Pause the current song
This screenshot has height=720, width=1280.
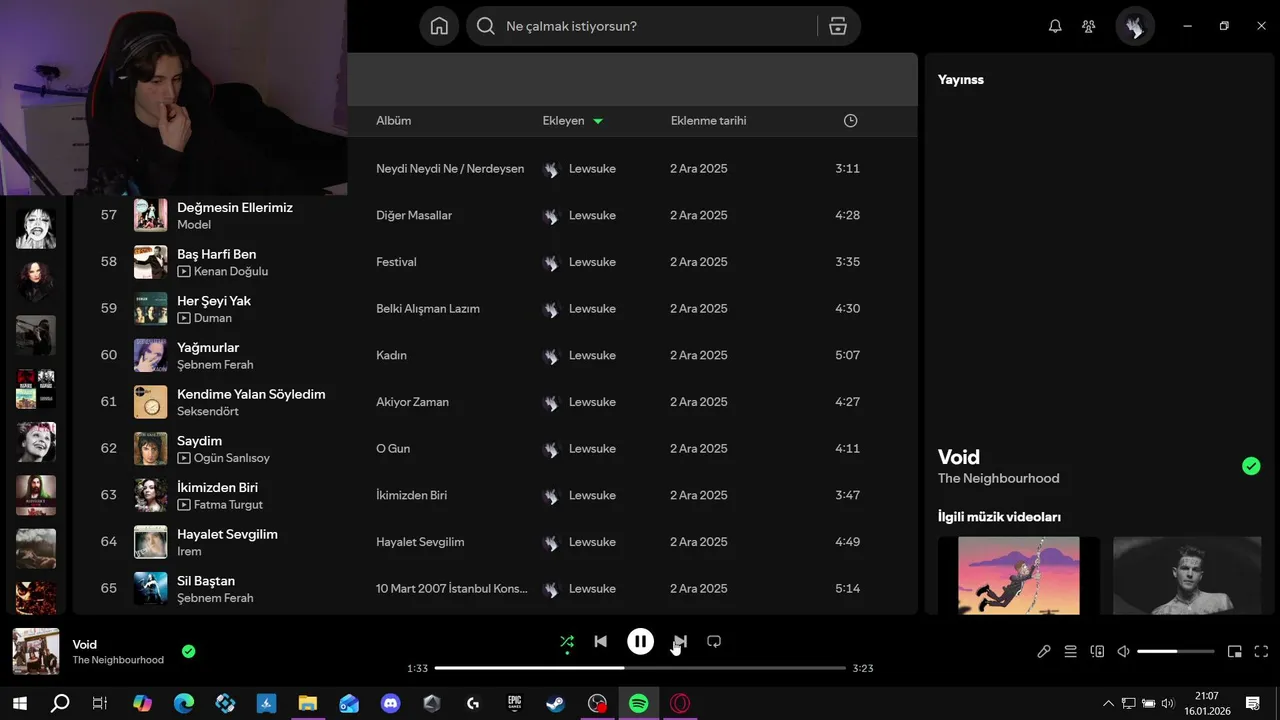[640, 642]
